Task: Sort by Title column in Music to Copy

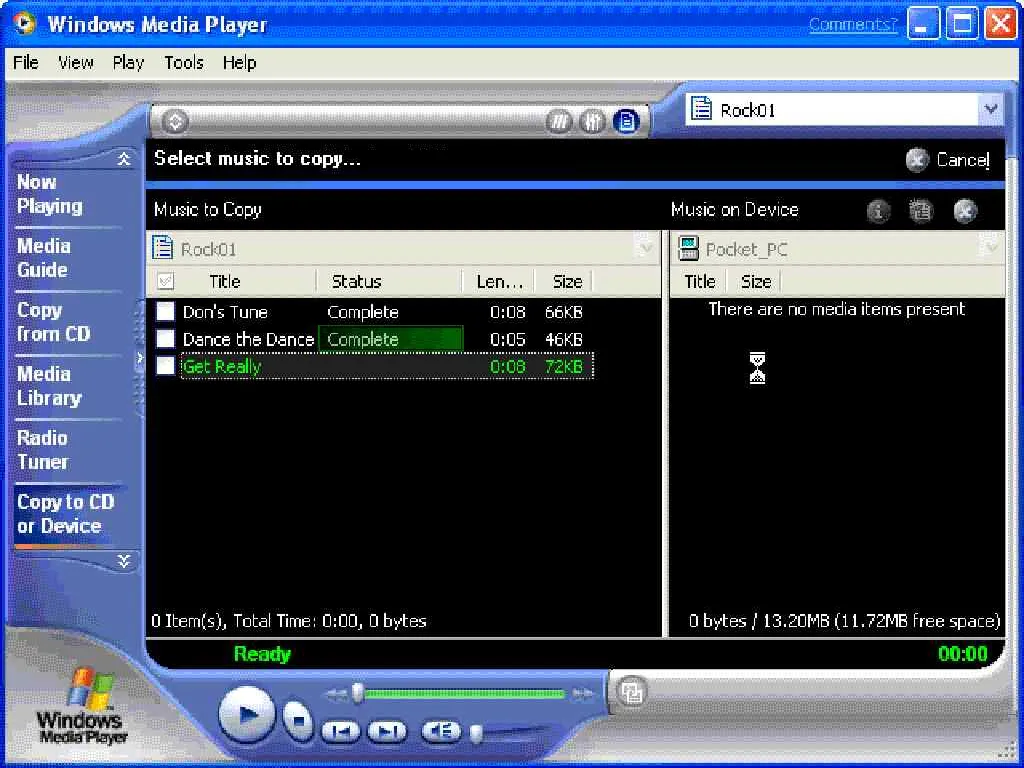Action: coord(225,281)
